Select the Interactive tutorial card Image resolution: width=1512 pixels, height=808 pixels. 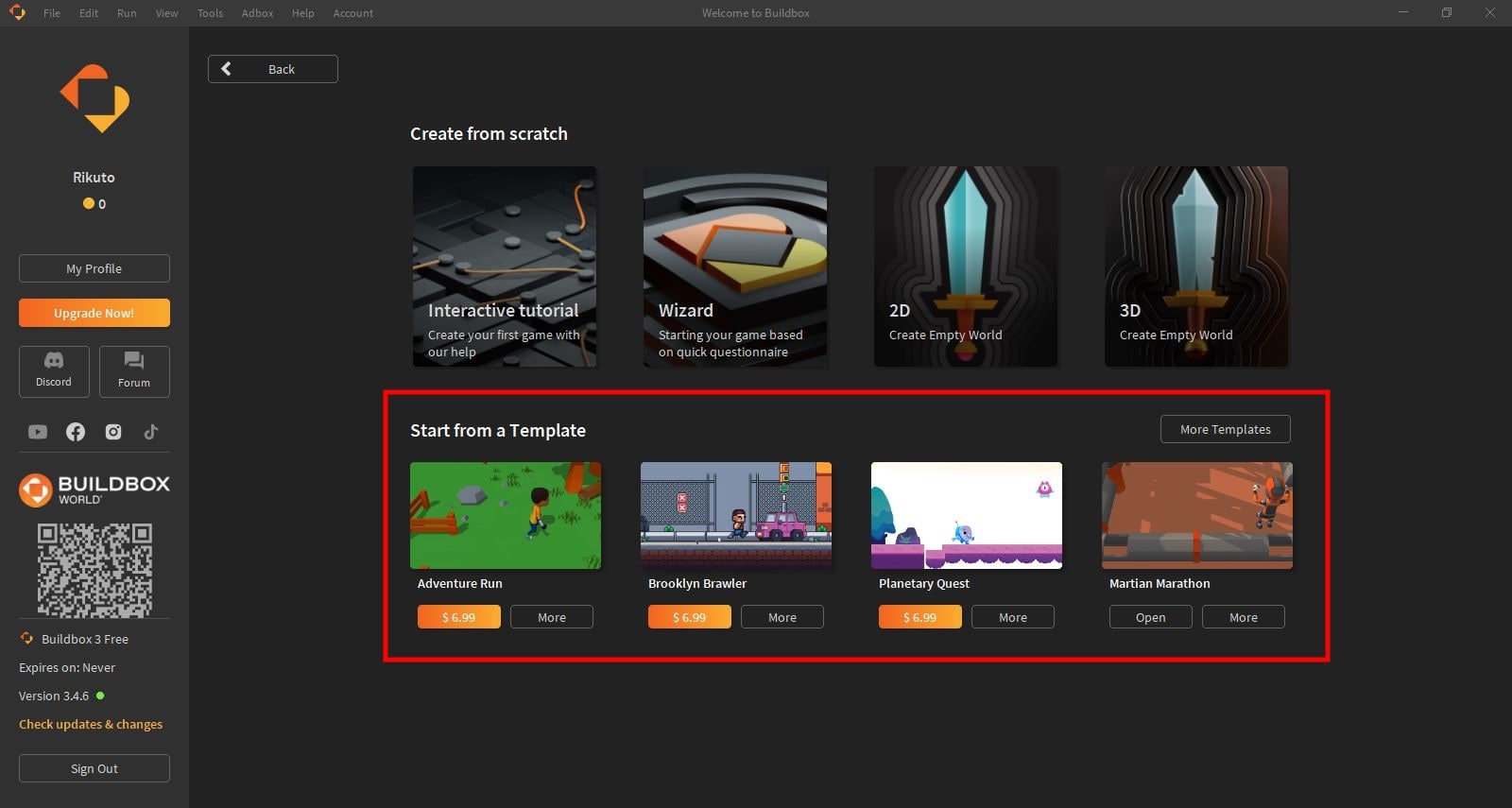coord(505,266)
